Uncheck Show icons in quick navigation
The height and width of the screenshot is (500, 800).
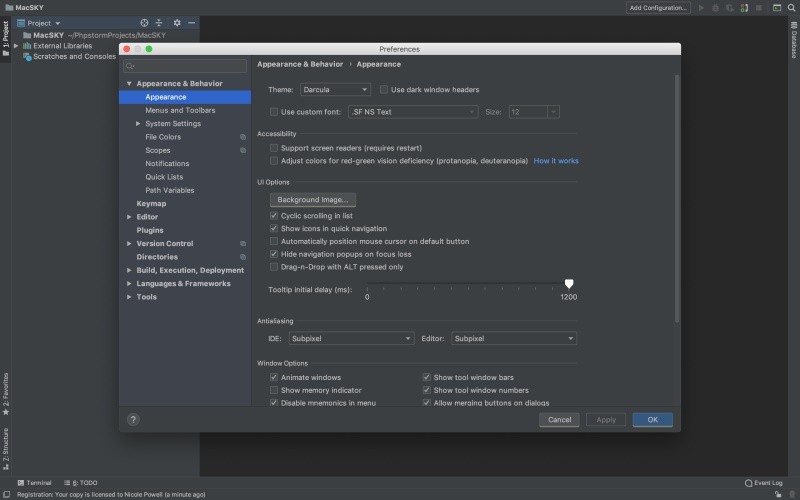274,229
